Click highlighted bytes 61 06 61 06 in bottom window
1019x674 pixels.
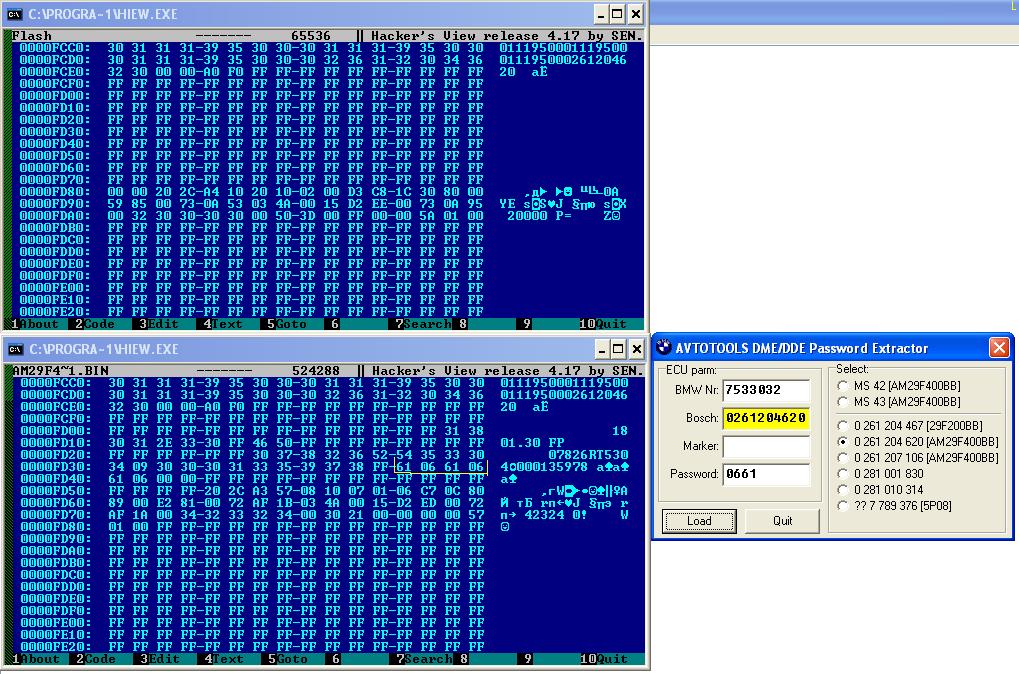(440, 467)
